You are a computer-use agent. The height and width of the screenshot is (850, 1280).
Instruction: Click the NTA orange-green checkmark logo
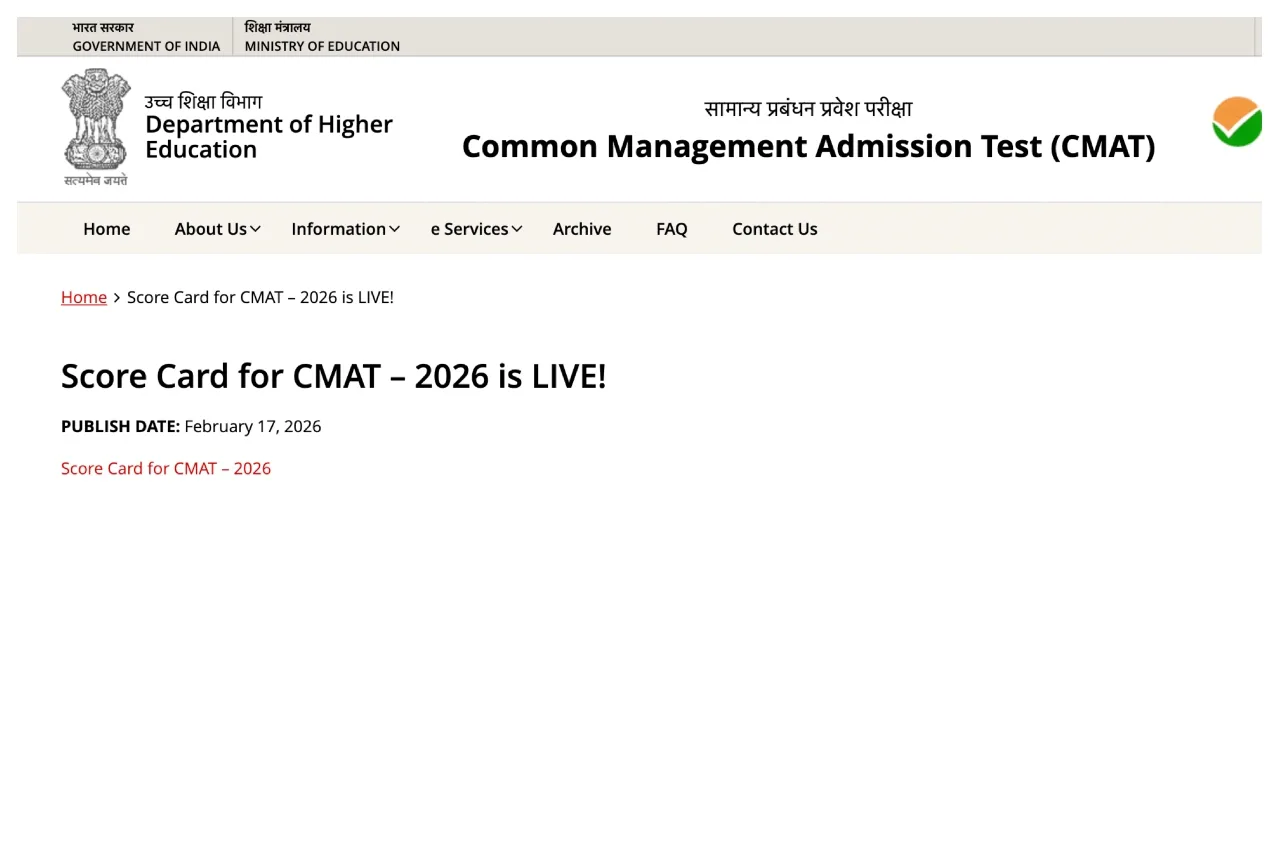(1236, 123)
